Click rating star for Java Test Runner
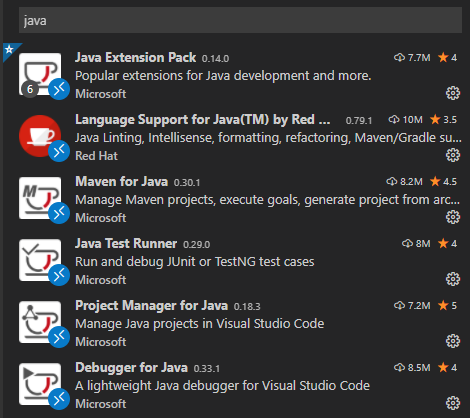The image size is (470, 418). 443,243
